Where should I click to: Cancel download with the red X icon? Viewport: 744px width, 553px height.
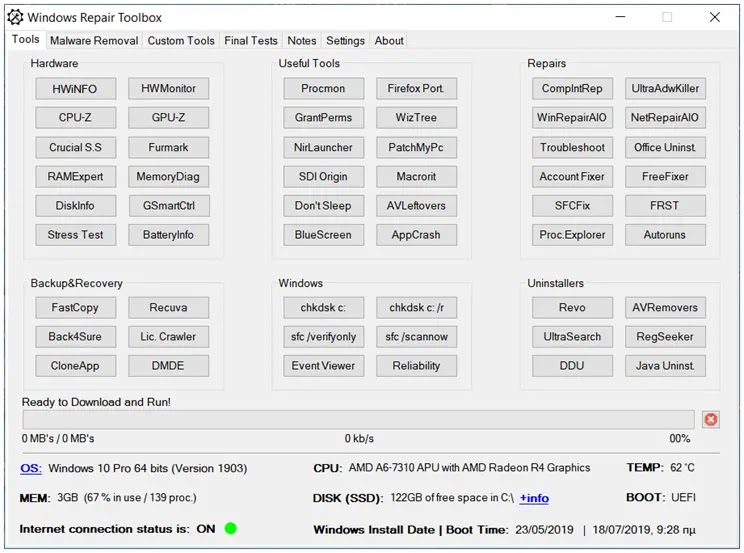tap(710, 419)
